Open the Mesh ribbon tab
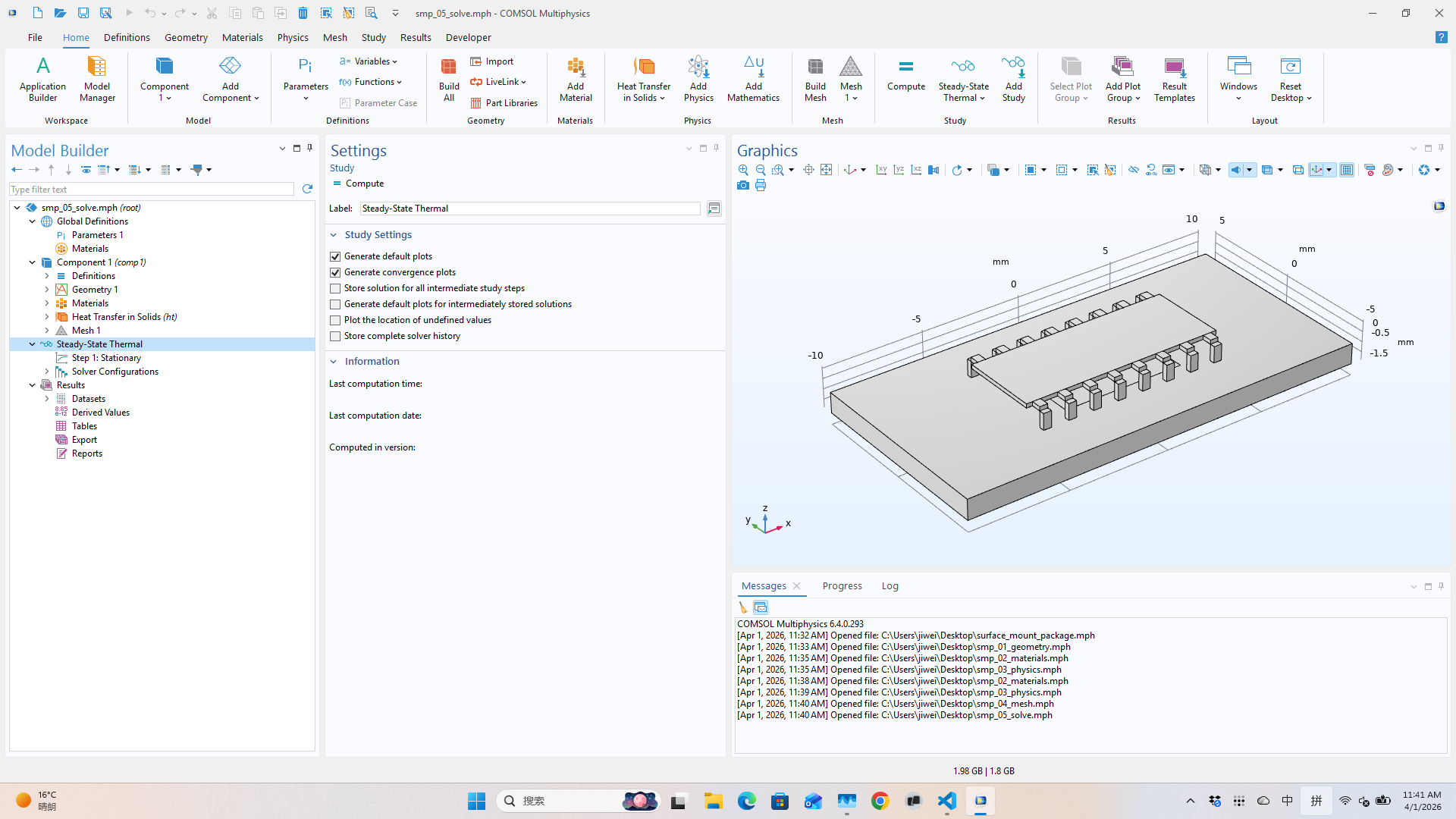Viewport: 1456px width, 819px height. click(334, 37)
